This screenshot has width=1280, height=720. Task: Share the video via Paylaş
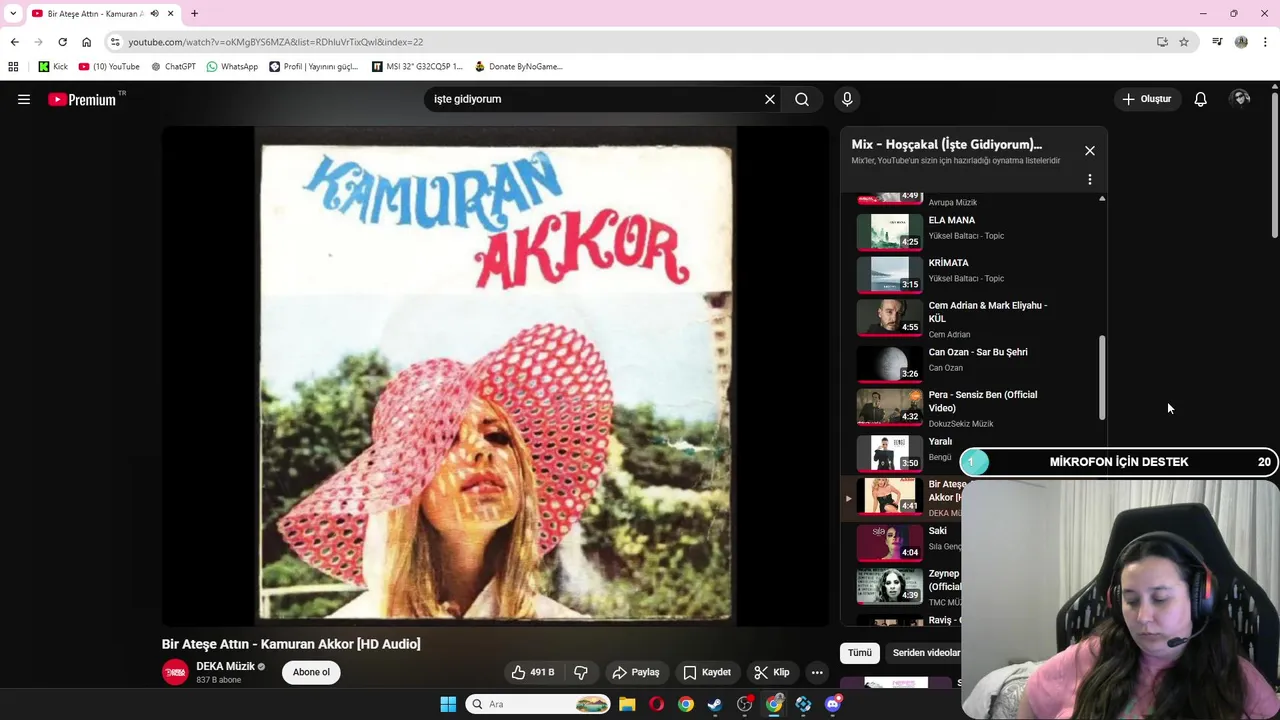point(636,672)
